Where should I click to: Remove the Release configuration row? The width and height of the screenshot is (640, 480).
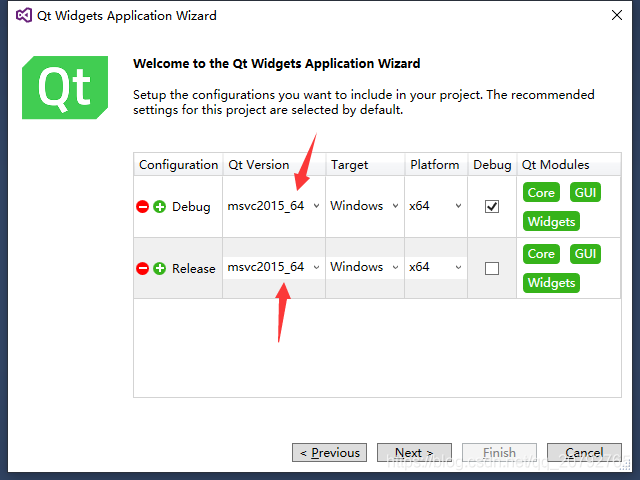142,269
